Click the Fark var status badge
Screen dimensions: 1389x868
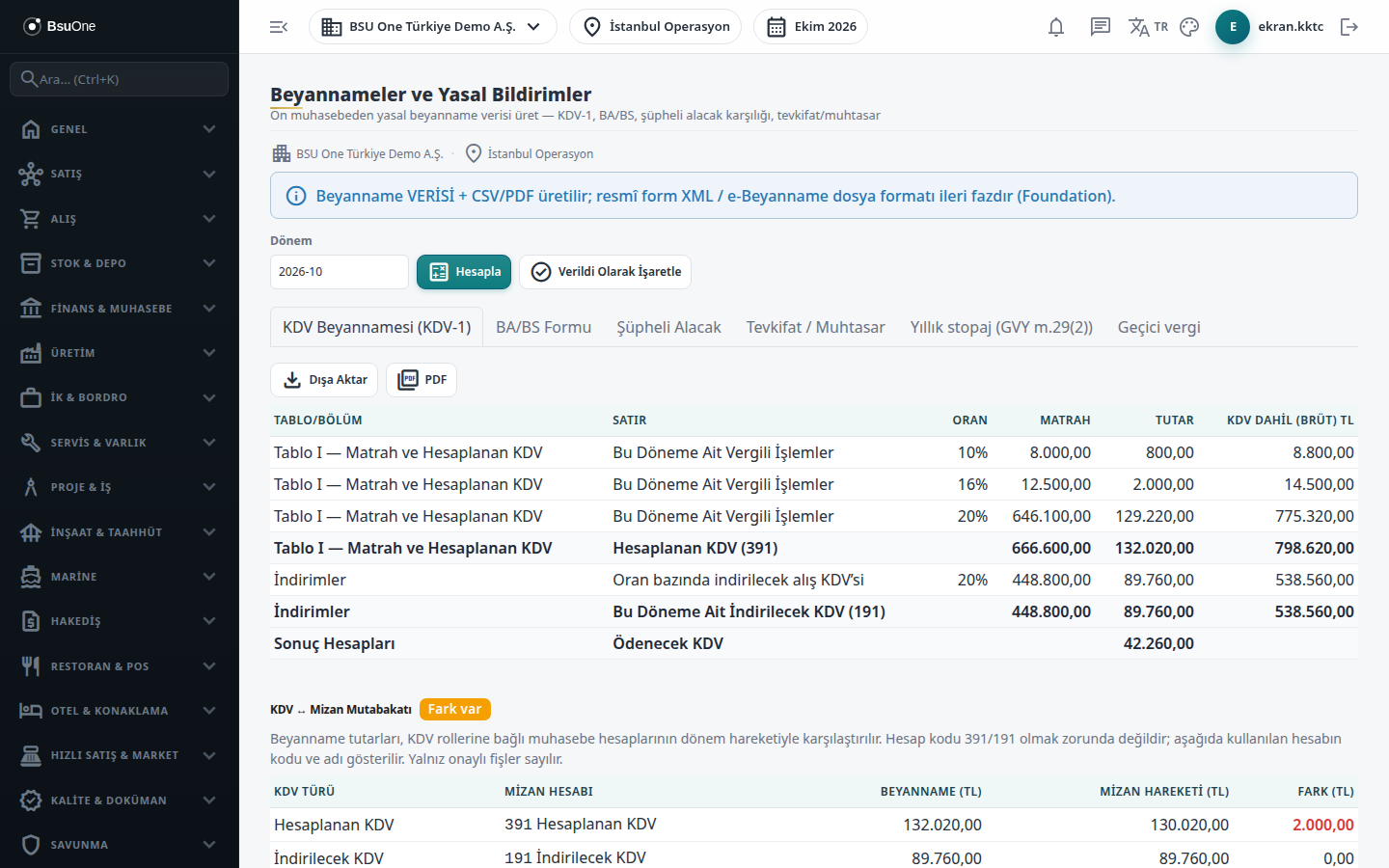point(455,709)
